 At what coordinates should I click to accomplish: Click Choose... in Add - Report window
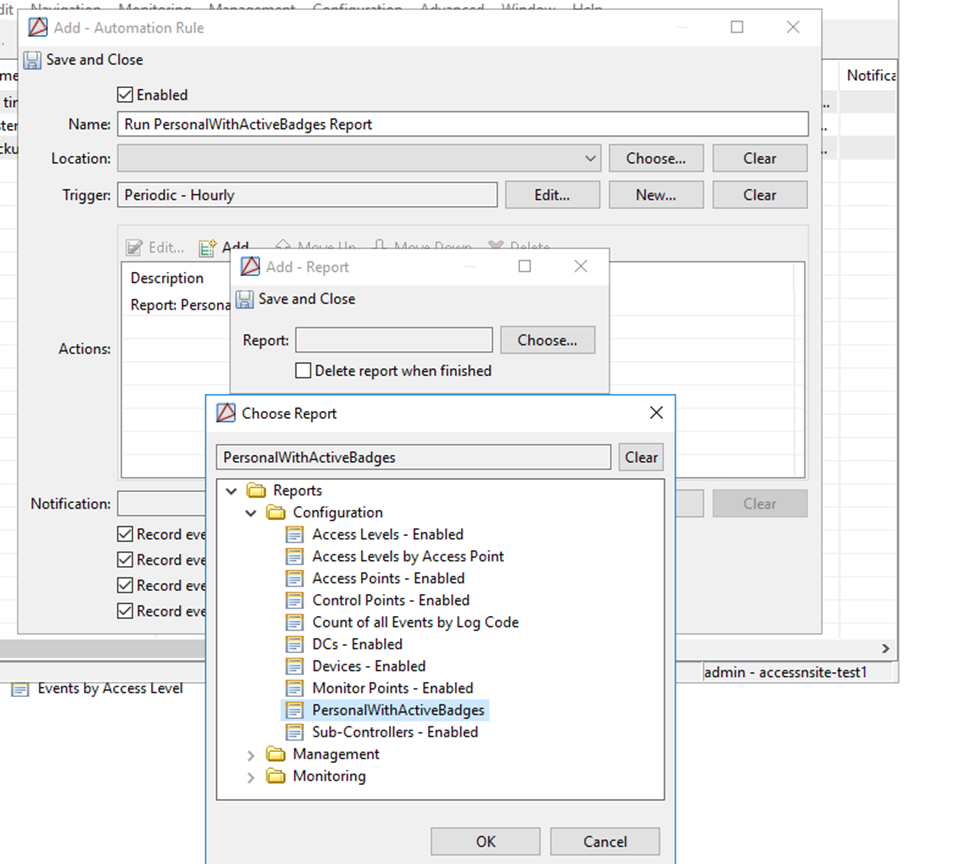(x=547, y=340)
